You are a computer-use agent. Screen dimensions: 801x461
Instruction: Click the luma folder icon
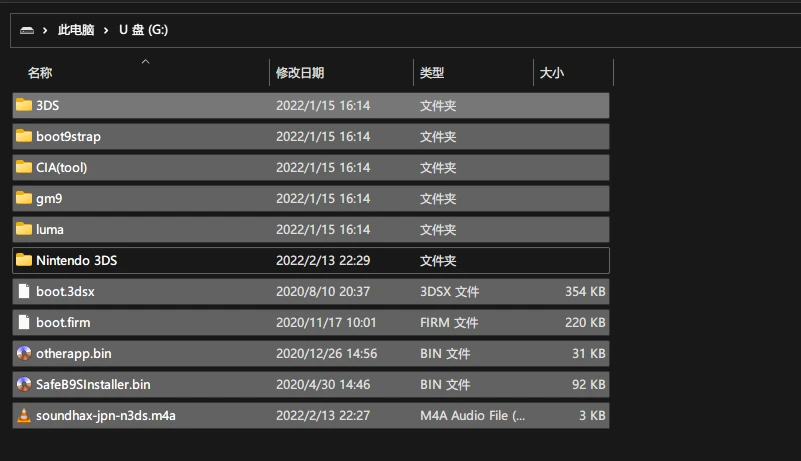[24, 229]
